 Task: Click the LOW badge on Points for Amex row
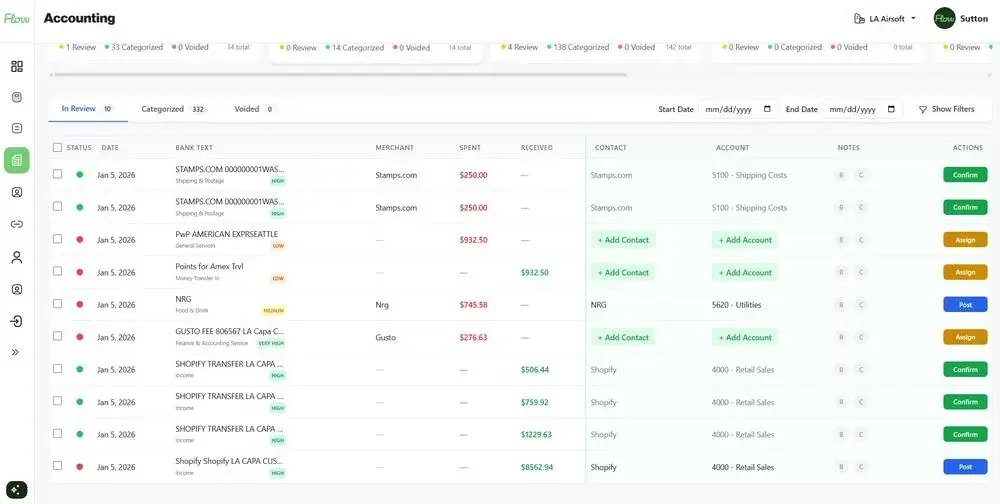tap(278, 278)
